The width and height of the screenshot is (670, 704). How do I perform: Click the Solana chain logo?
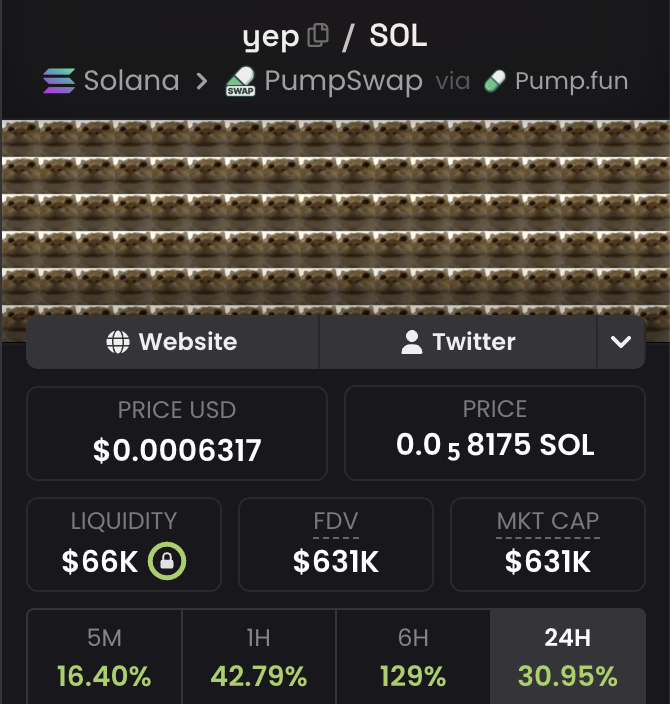point(59,81)
